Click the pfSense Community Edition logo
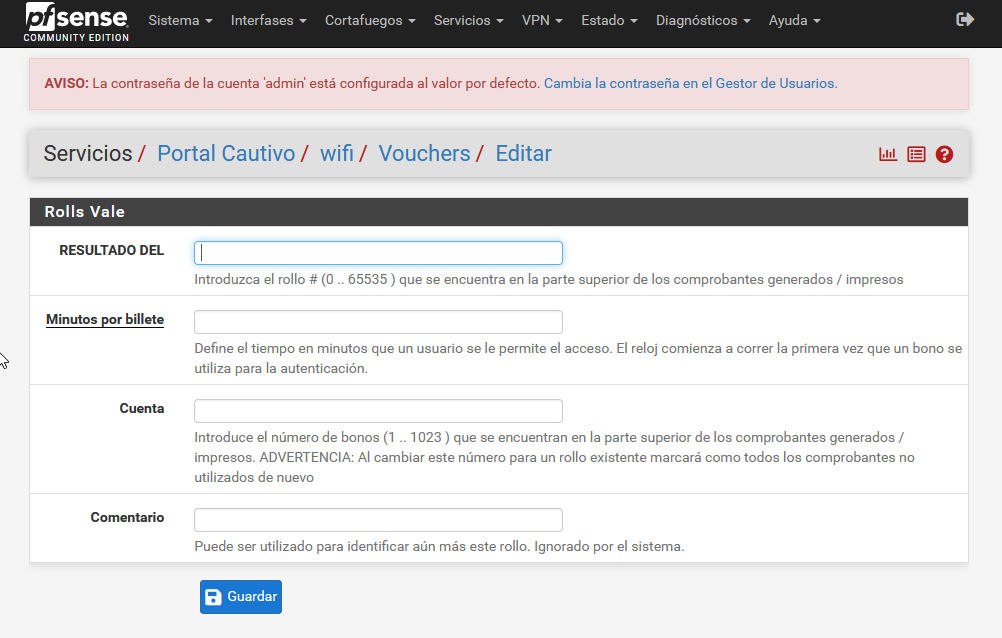The height and width of the screenshot is (638, 1002). (x=76, y=22)
